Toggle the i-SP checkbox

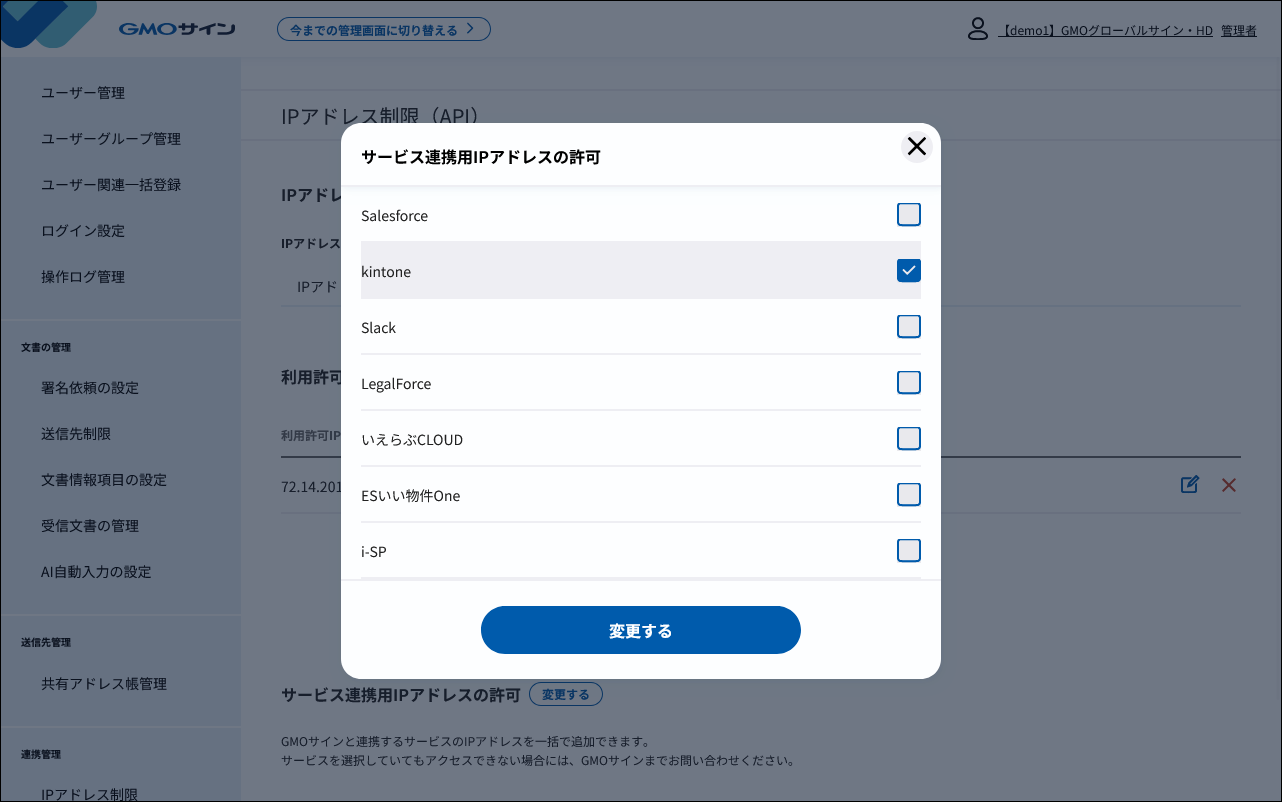pyautogui.click(x=908, y=551)
